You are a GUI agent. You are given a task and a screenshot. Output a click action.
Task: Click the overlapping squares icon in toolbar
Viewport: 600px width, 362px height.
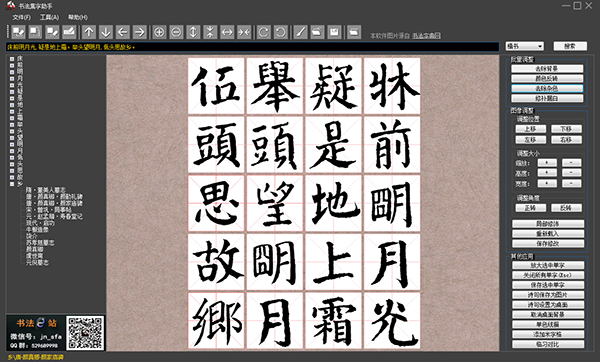click(x=35, y=32)
